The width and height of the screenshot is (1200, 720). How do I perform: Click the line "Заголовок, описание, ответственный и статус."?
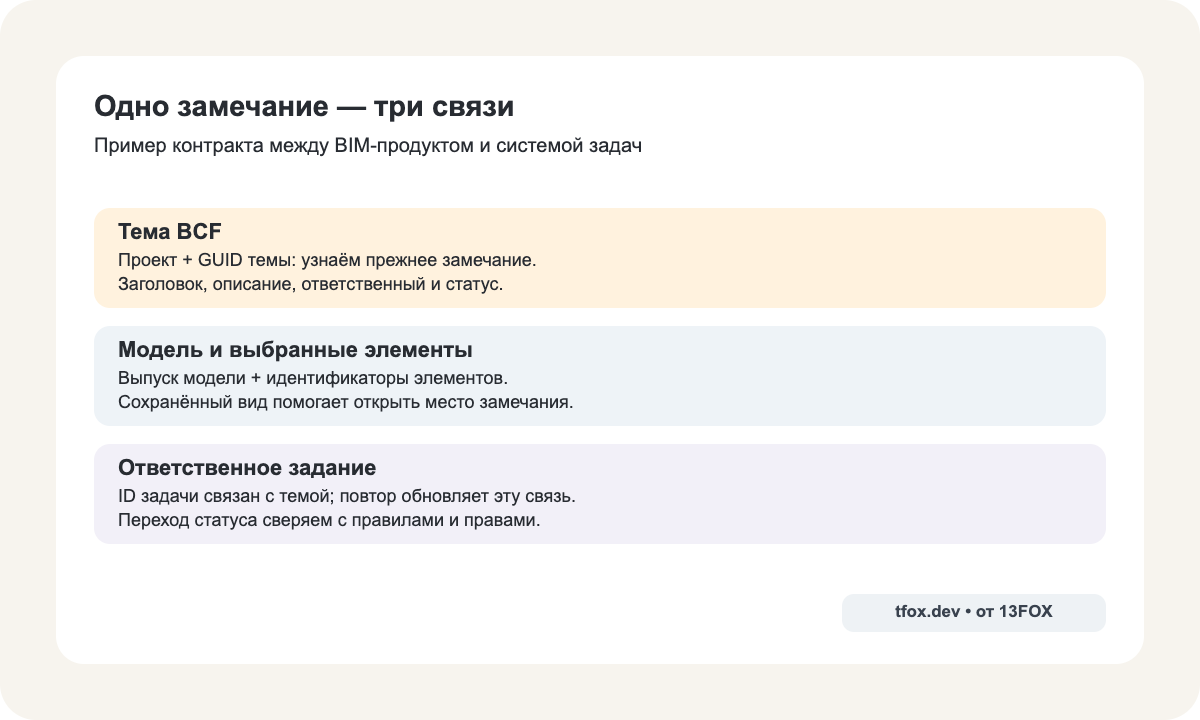click(310, 284)
